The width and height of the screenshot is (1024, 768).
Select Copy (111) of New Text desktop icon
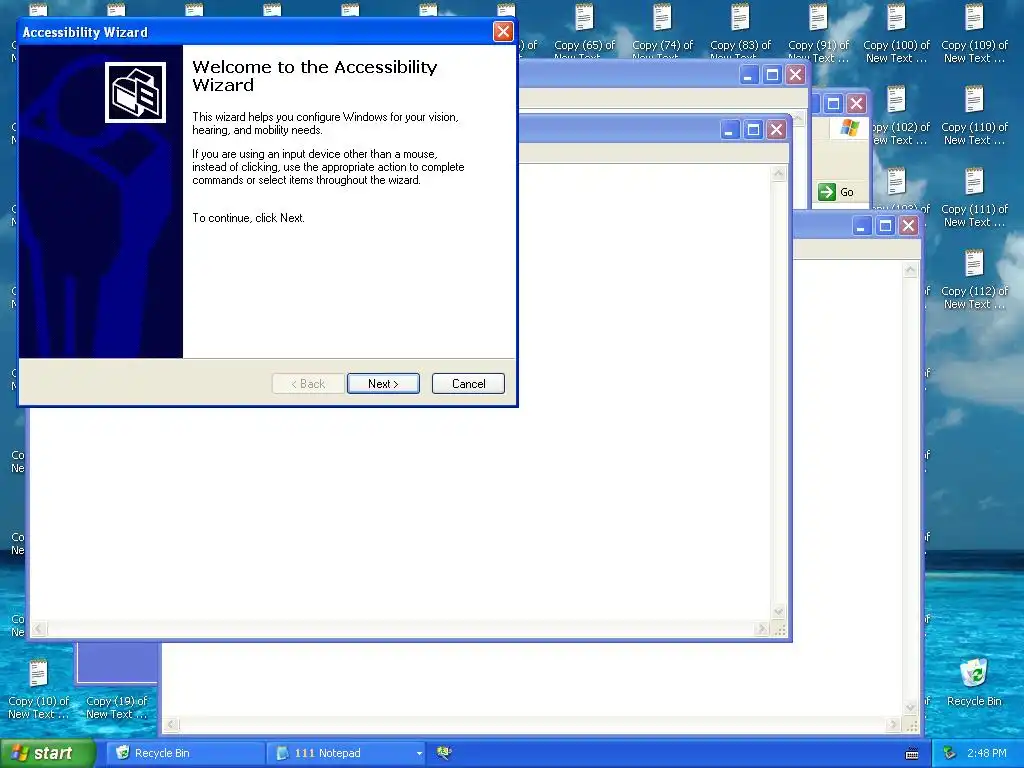974,197
